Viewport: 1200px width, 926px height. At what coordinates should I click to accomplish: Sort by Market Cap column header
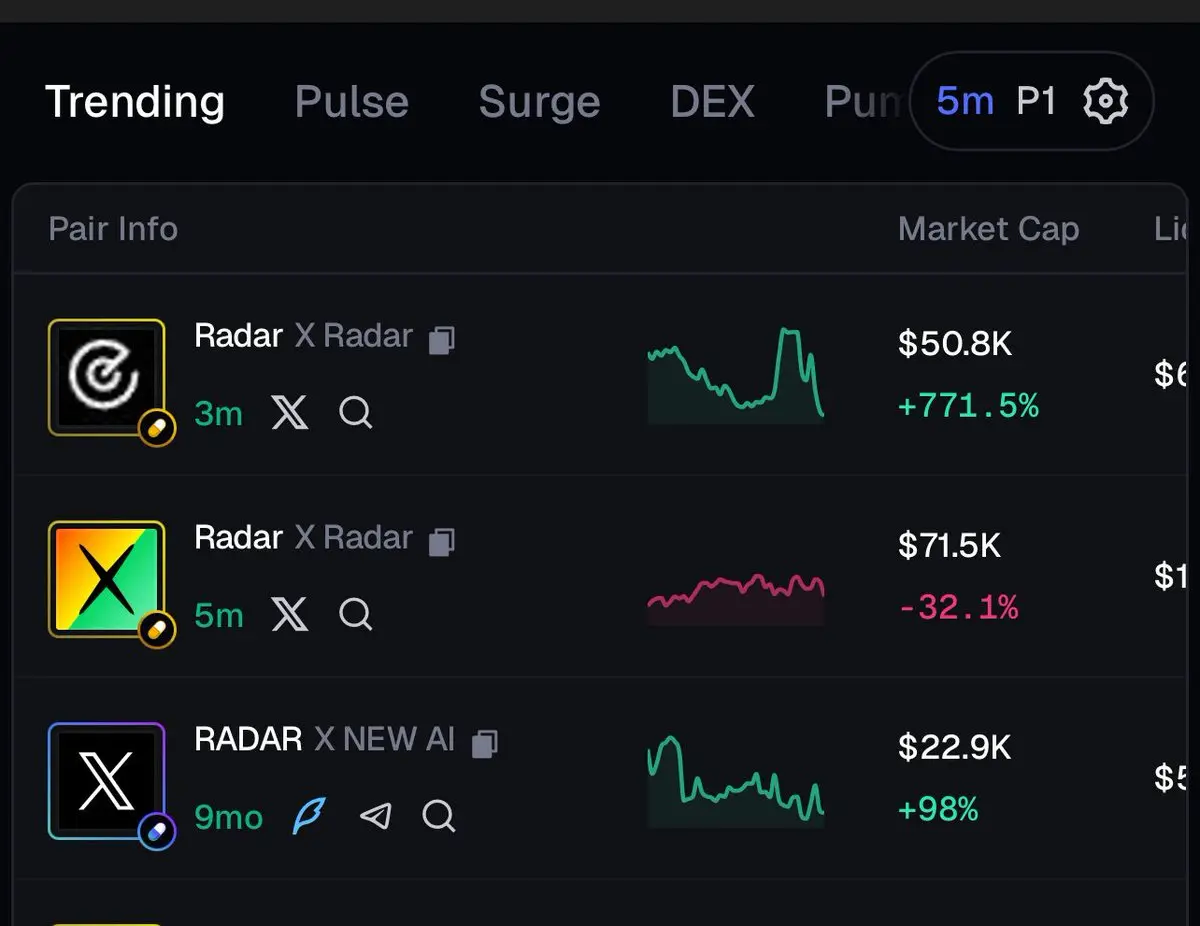(x=988, y=229)
